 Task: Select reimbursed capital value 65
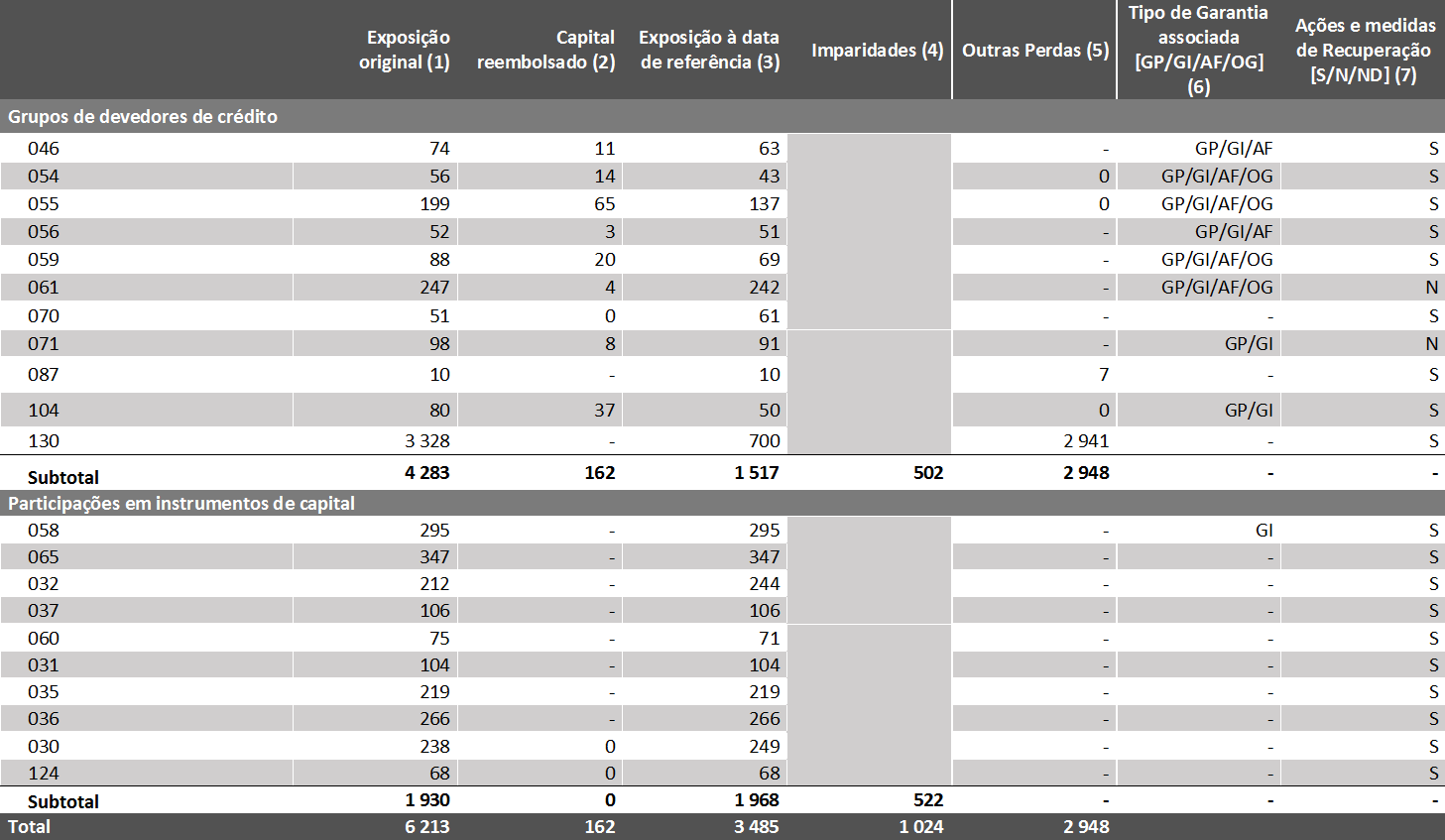click(605, 203)
